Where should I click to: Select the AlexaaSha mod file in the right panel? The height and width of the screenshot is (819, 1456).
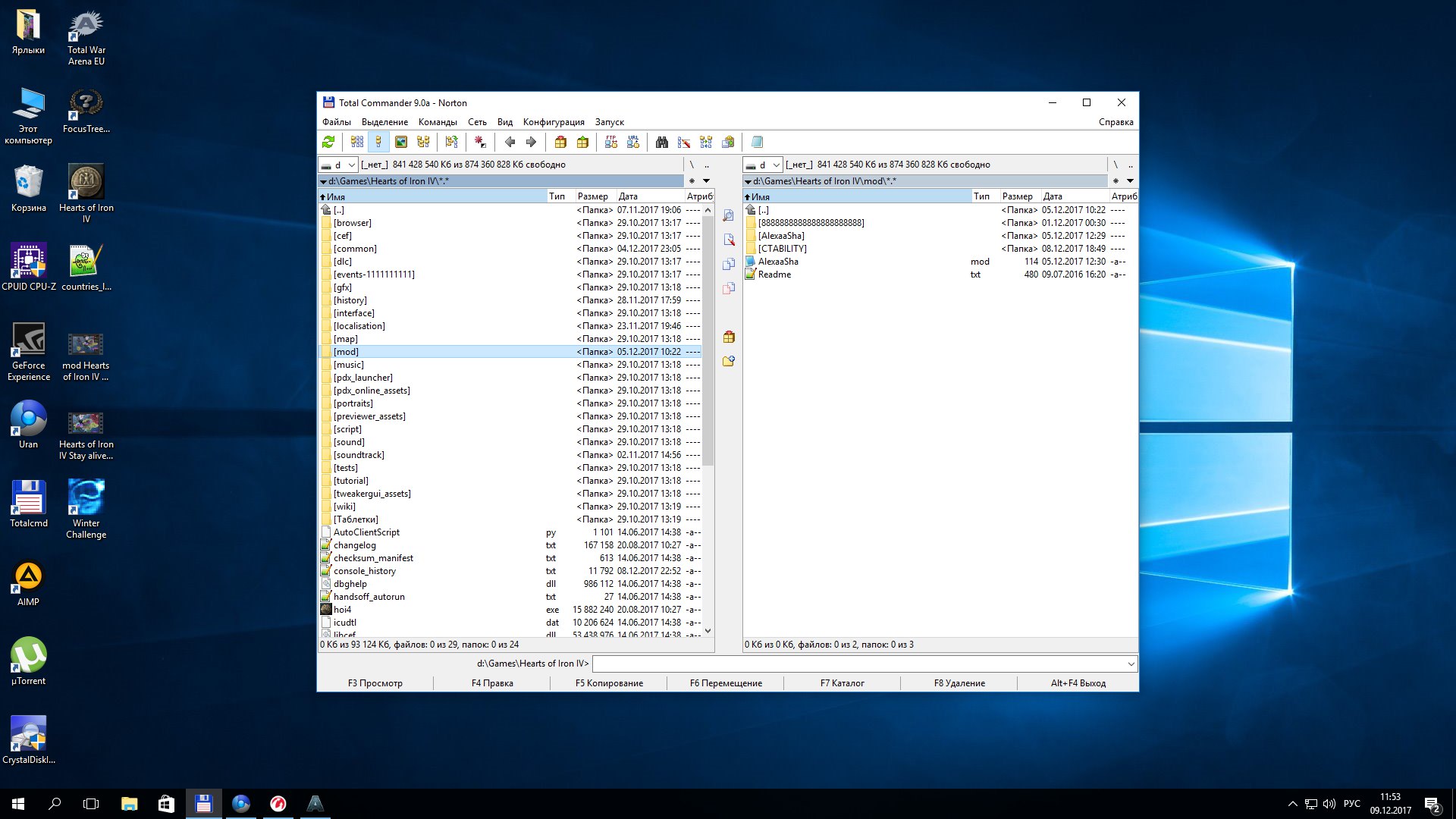coord(940,262)
